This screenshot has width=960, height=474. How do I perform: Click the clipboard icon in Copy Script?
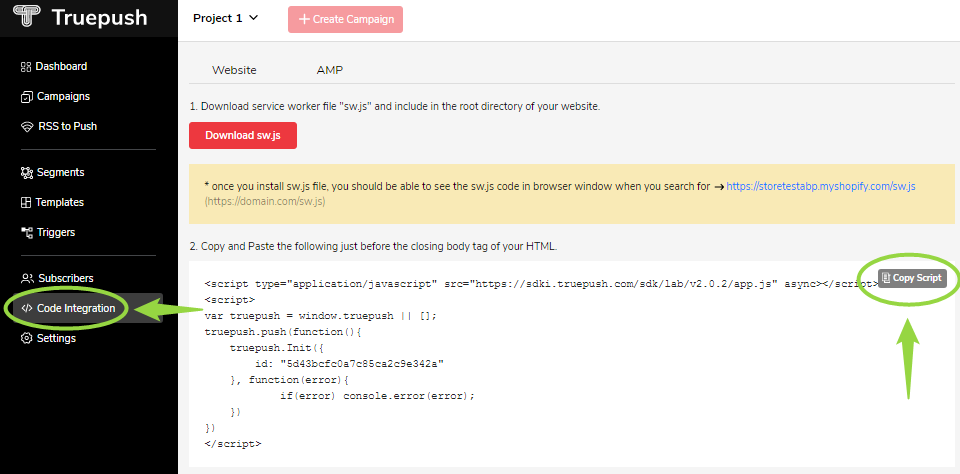886,278
